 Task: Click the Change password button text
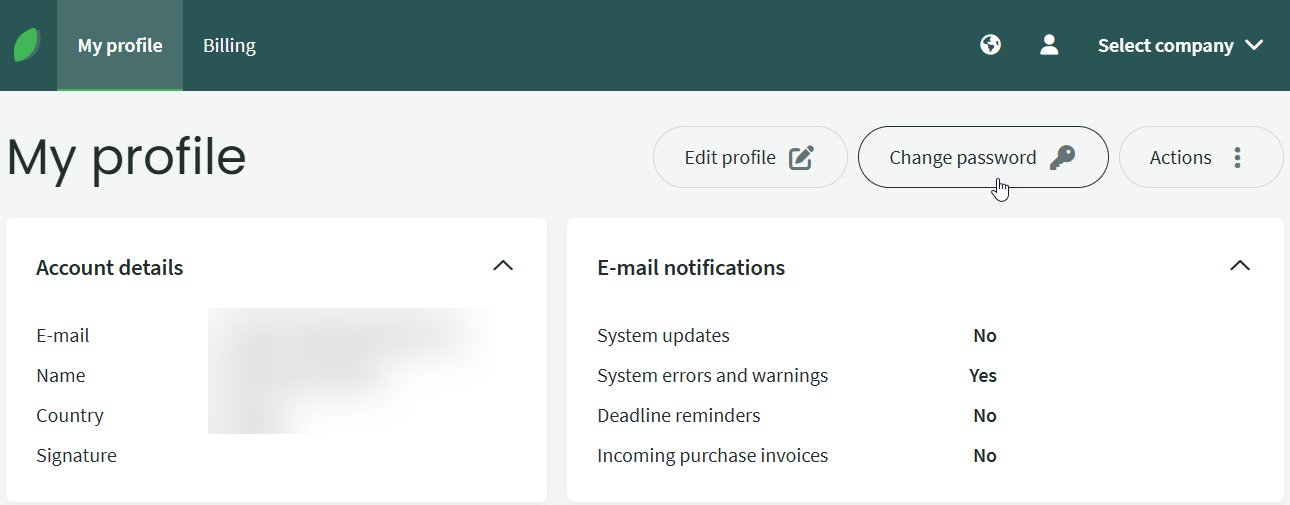pyautogui.click(x=962, y=158)
